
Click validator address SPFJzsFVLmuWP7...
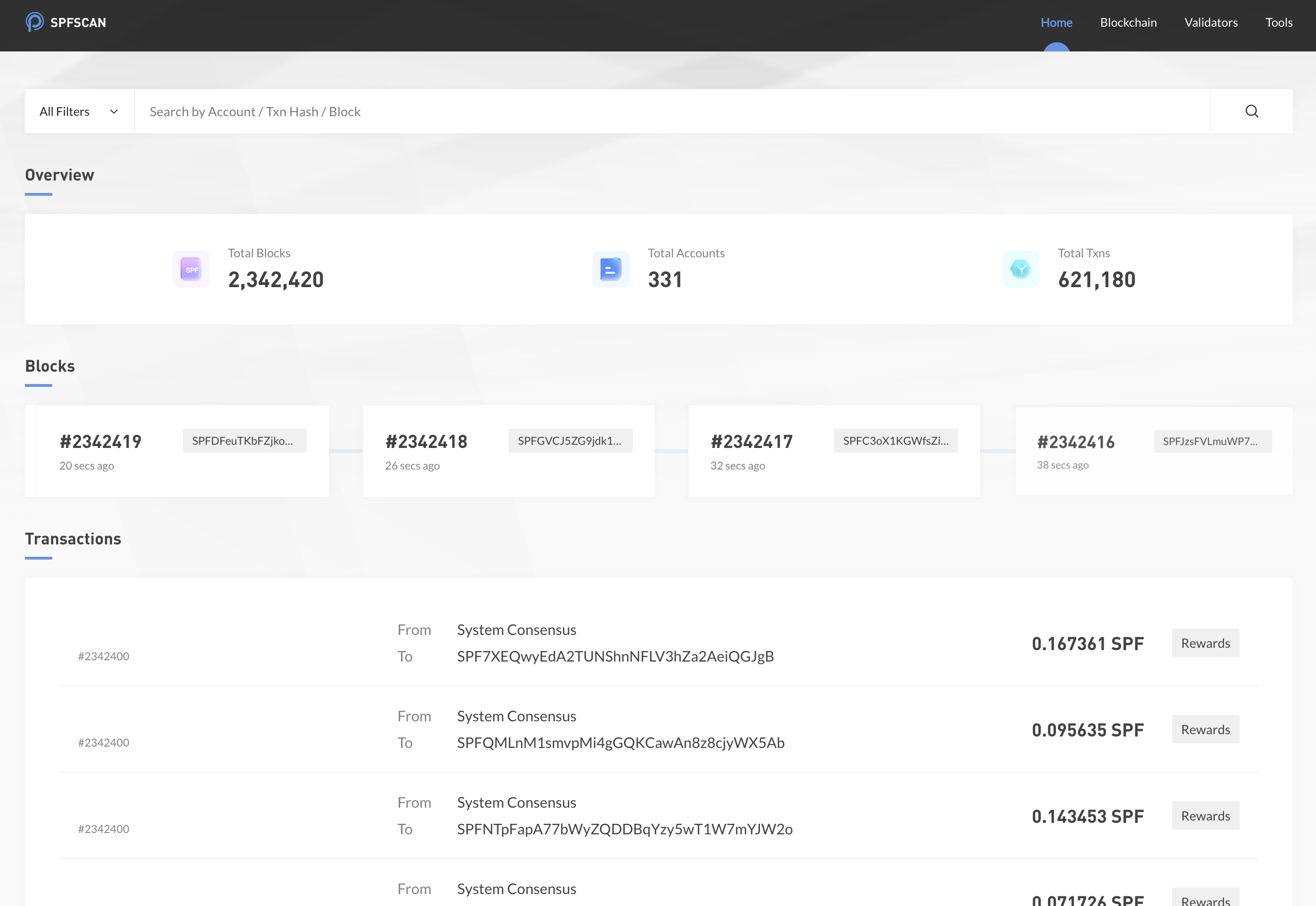click(1213, 441)
